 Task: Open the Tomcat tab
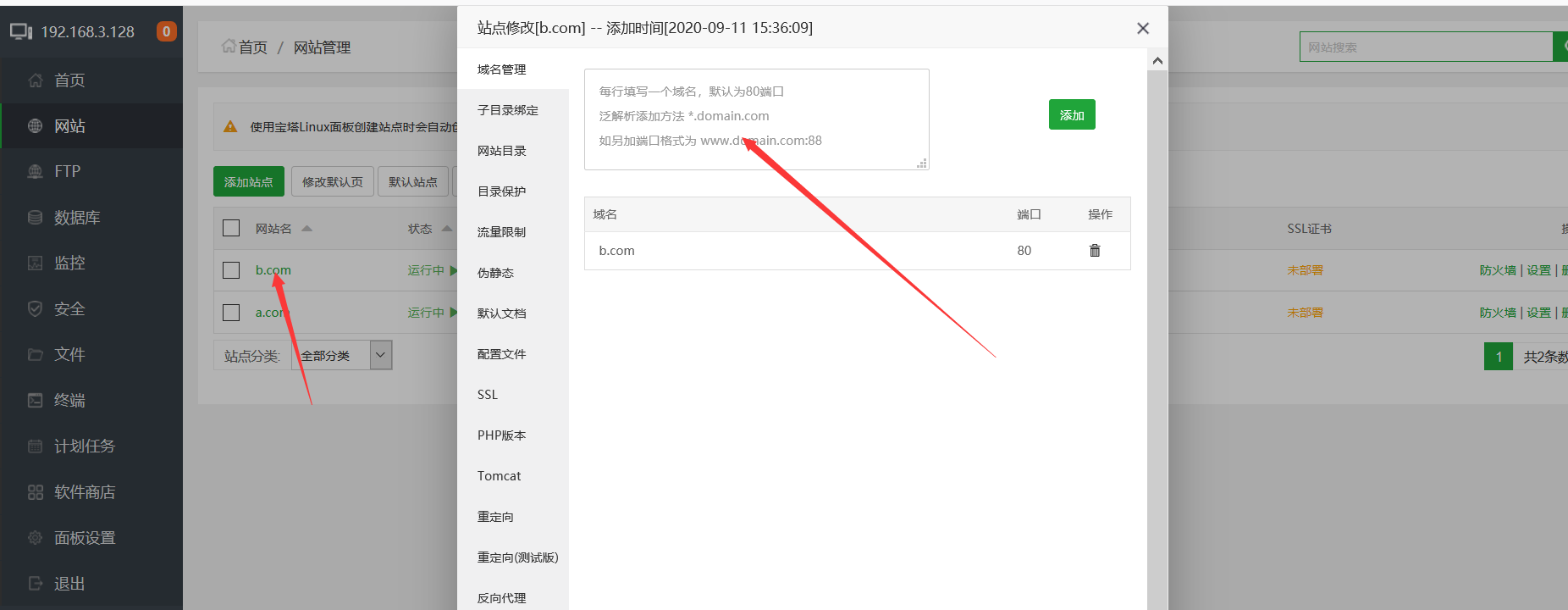[513, 476]
